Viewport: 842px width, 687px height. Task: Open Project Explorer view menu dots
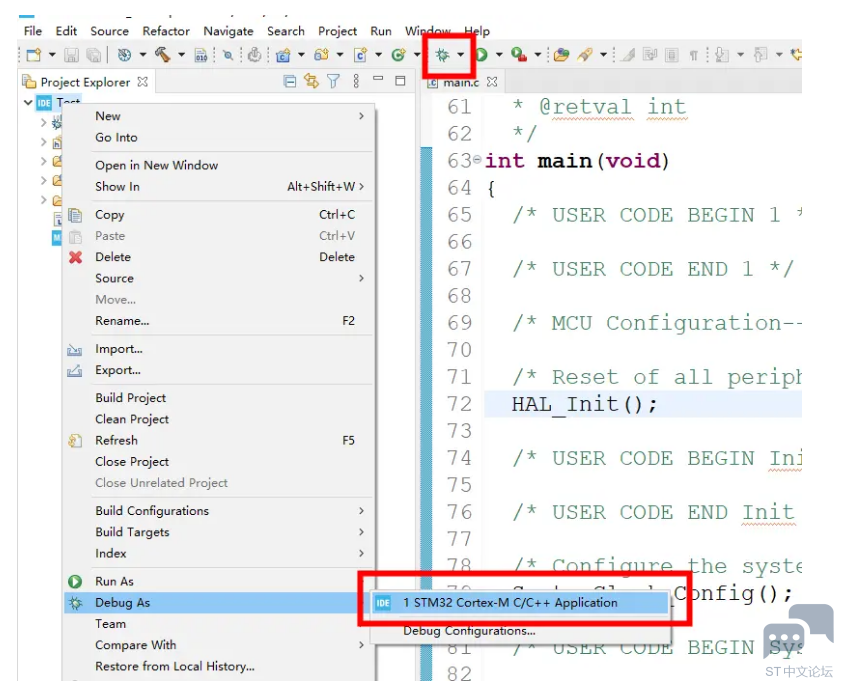(356, 82)
